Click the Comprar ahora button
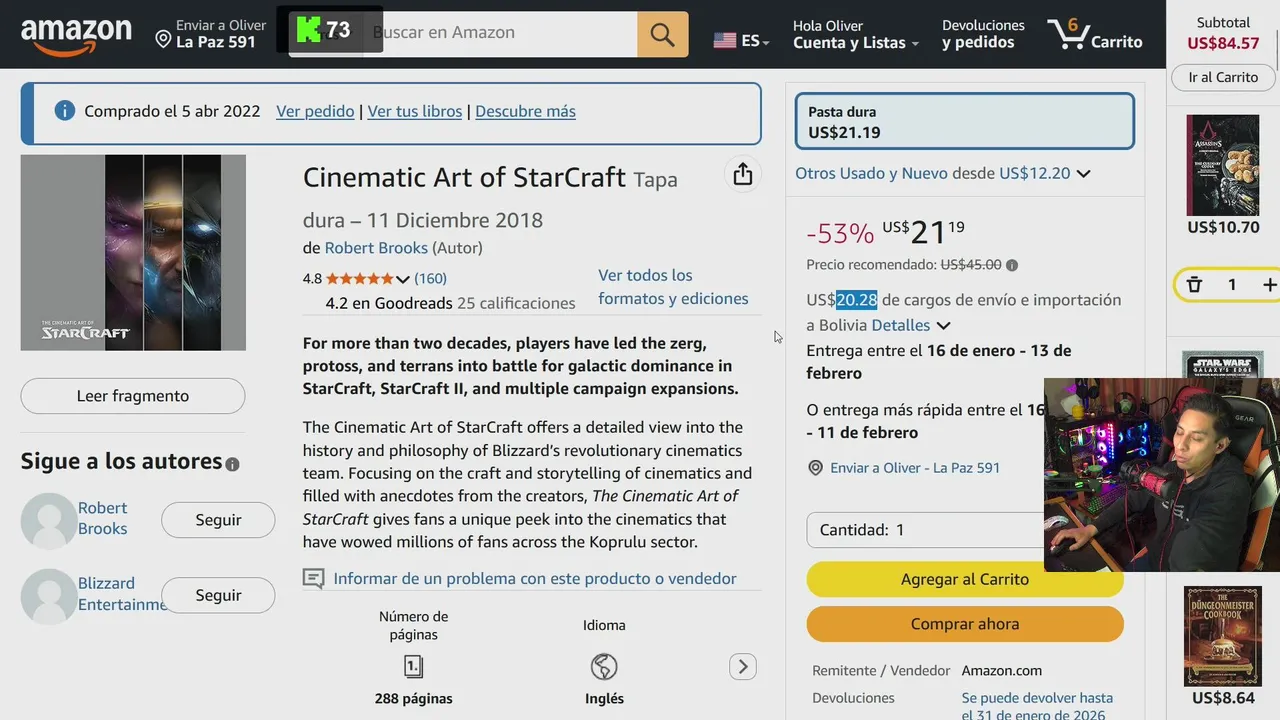Screen dimensions: 1280x720 pos(964,624)
